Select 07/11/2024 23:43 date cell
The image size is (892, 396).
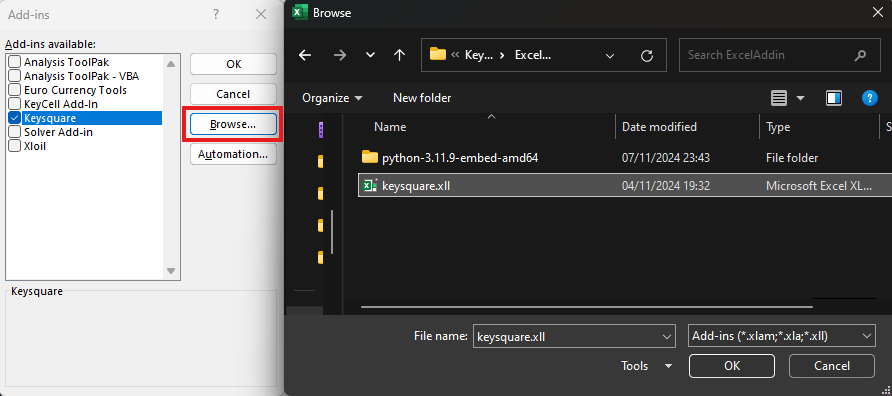pyautogui.click(x=666, y=158)
